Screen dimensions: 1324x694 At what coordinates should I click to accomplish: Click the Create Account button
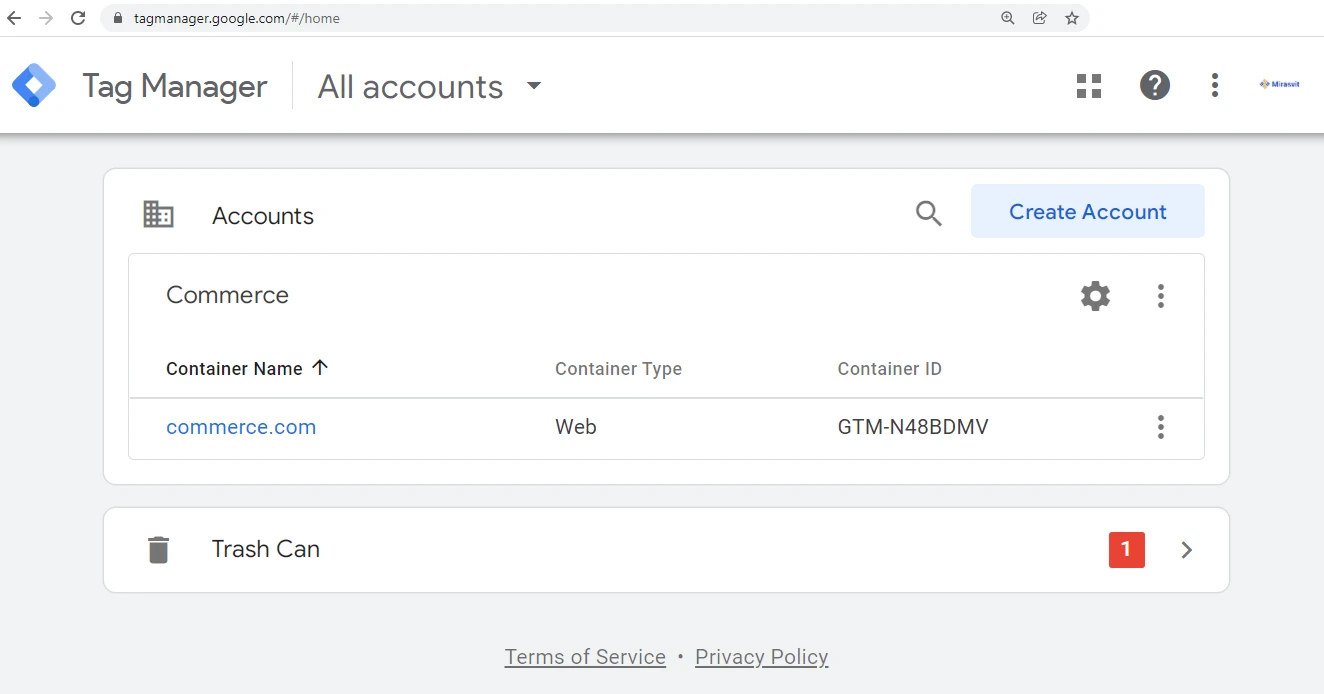tap(1087, 212)
